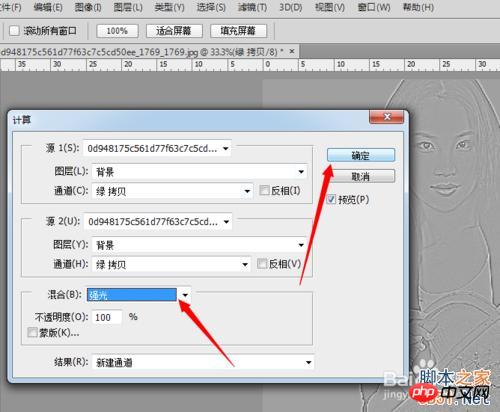Enable the 蒙版(K) checkbox
This screenshot has width=500, height=412.
(32, 332)
